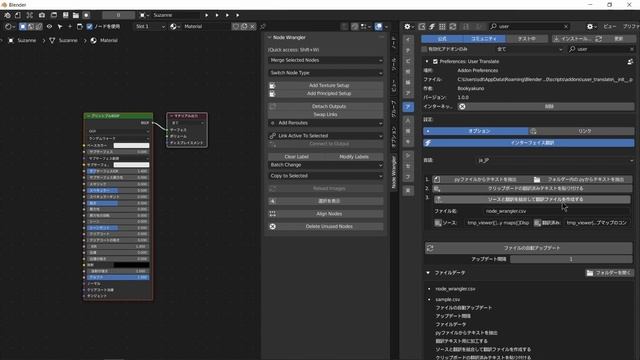Open Batch Change dropdown

pyautogui.click(x=326, y=165)
